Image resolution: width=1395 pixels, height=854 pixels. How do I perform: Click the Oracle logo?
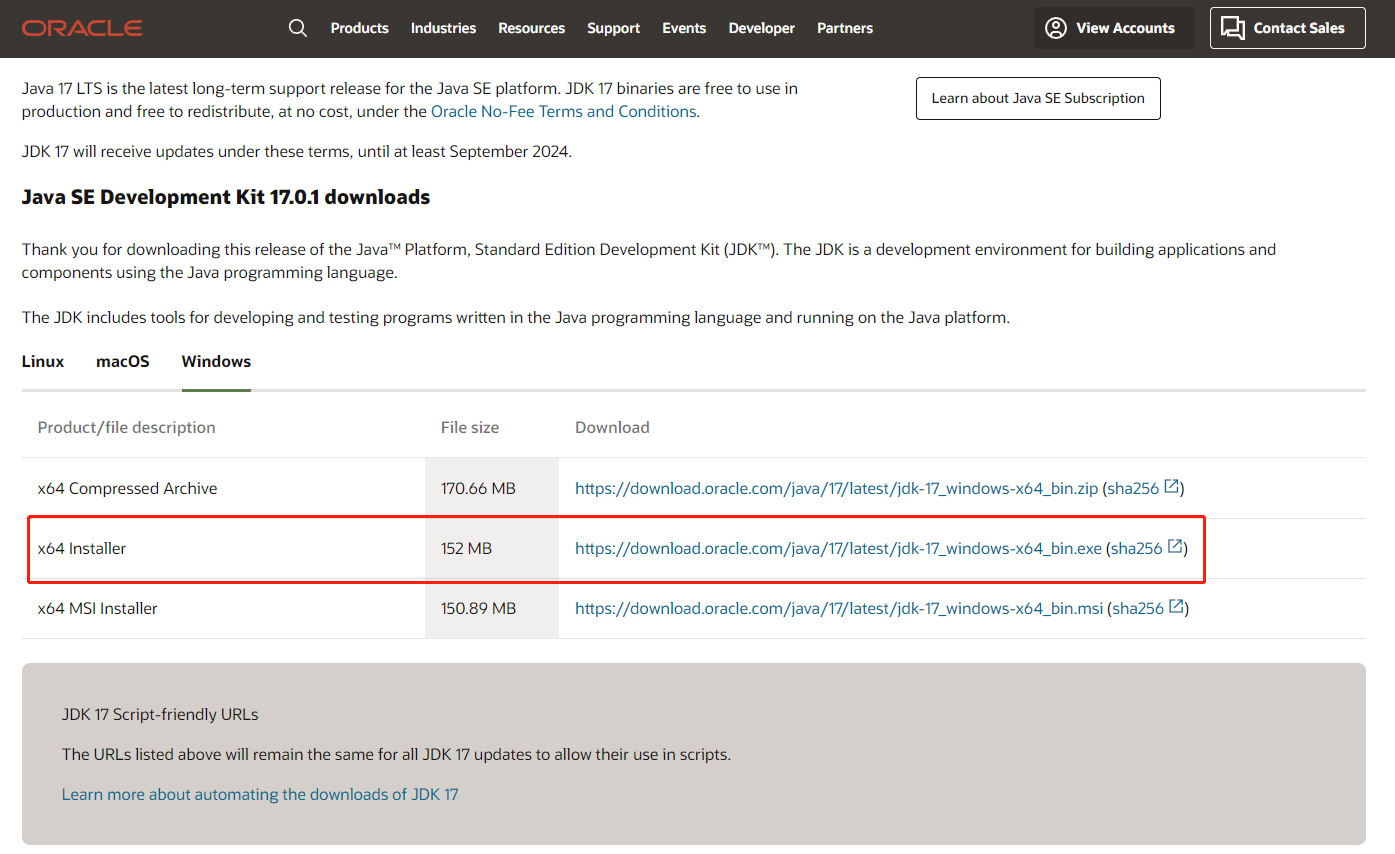[81, 28]
